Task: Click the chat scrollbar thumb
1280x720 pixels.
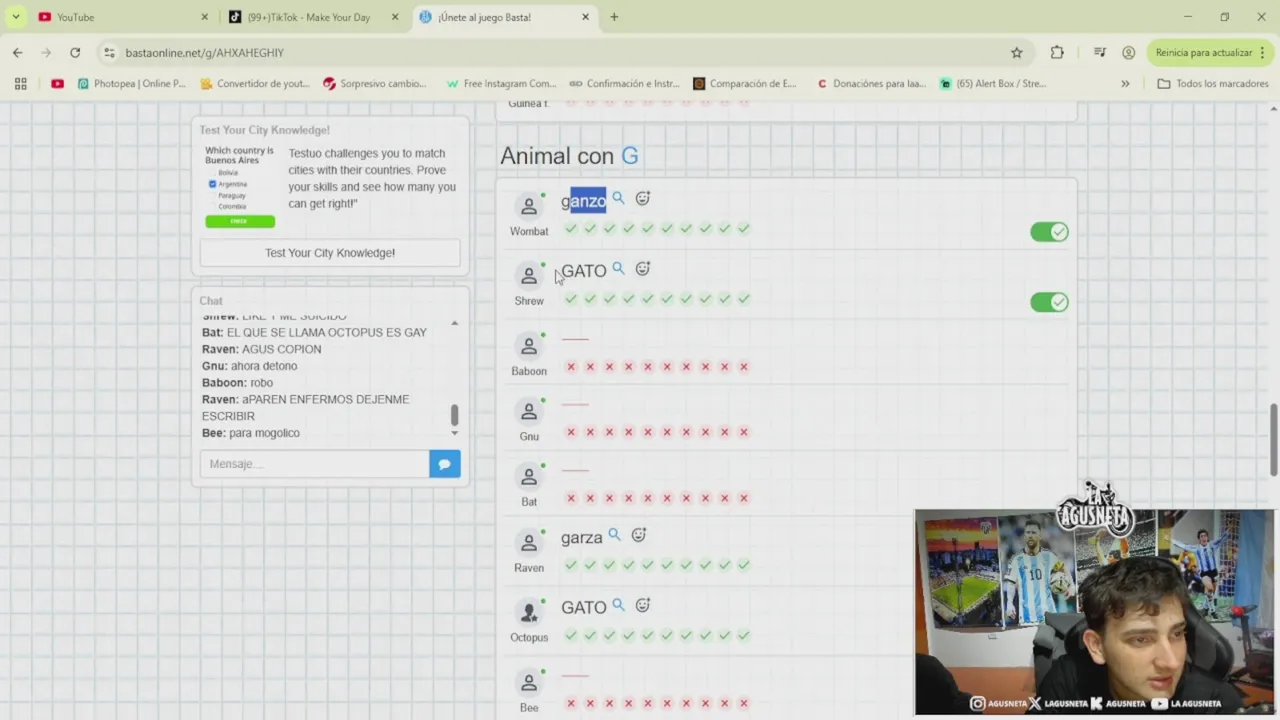Action: [x=454, y=415]
